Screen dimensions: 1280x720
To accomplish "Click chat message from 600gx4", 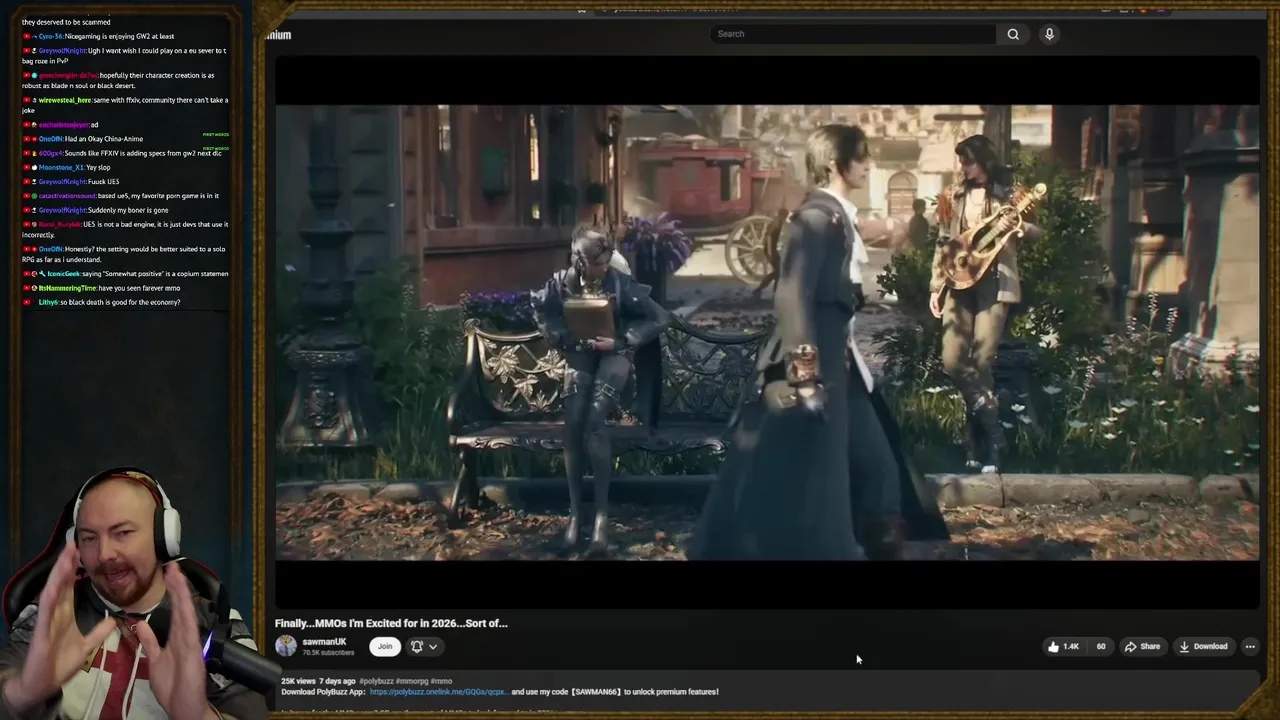I will (x=123, y=153).
